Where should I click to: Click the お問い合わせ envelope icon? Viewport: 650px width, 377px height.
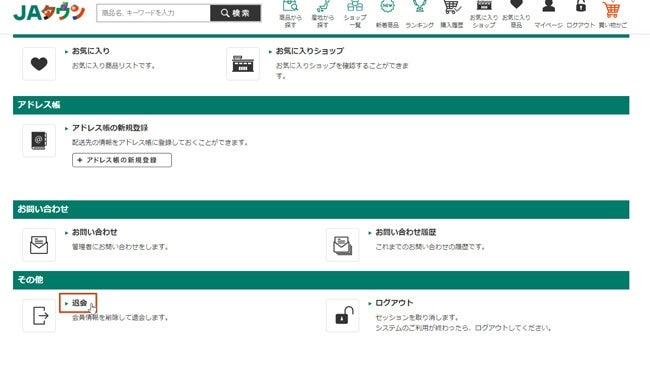click(39, 245)
